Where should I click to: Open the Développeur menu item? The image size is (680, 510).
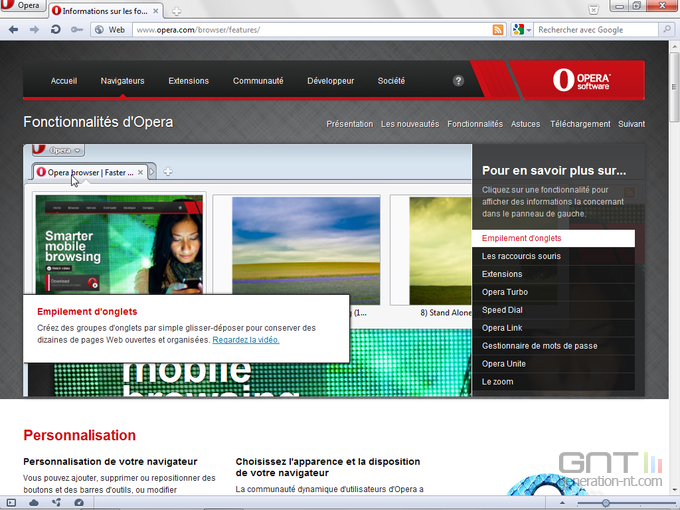(330, 81)
